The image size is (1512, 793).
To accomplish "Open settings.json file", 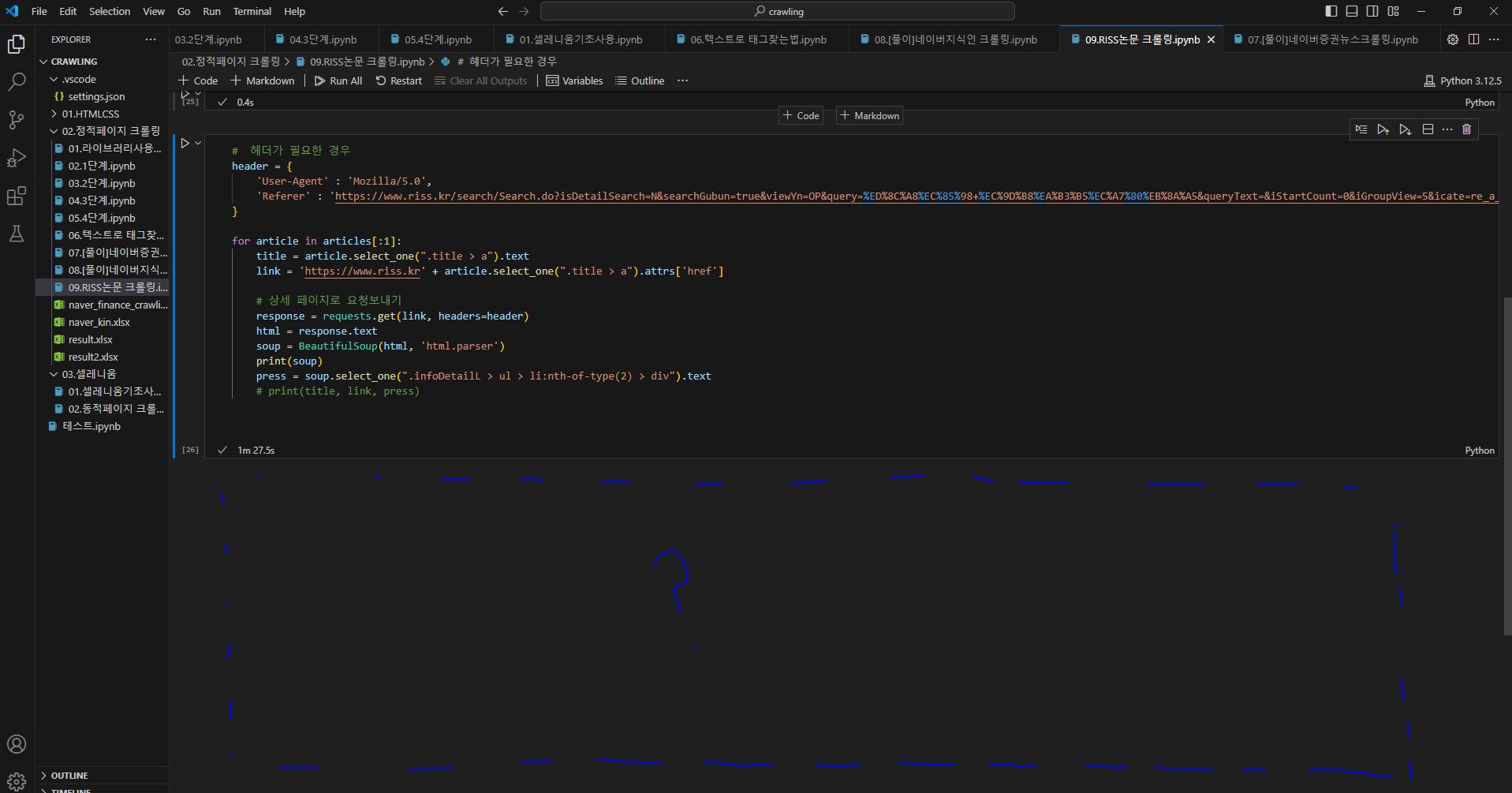I will point(103,96).
